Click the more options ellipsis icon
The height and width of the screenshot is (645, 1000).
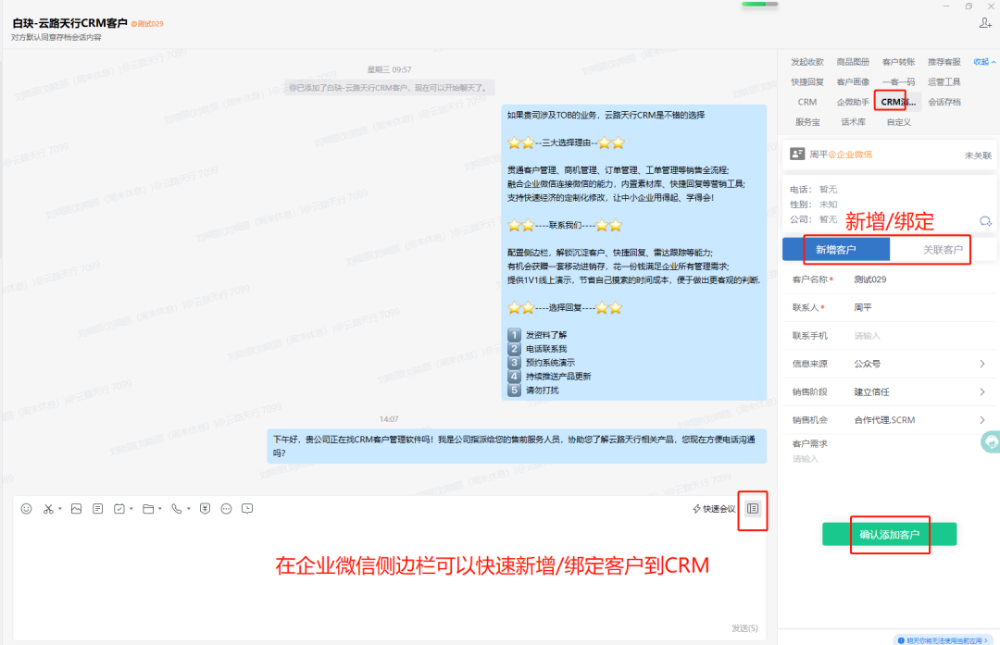coord(226,508)
